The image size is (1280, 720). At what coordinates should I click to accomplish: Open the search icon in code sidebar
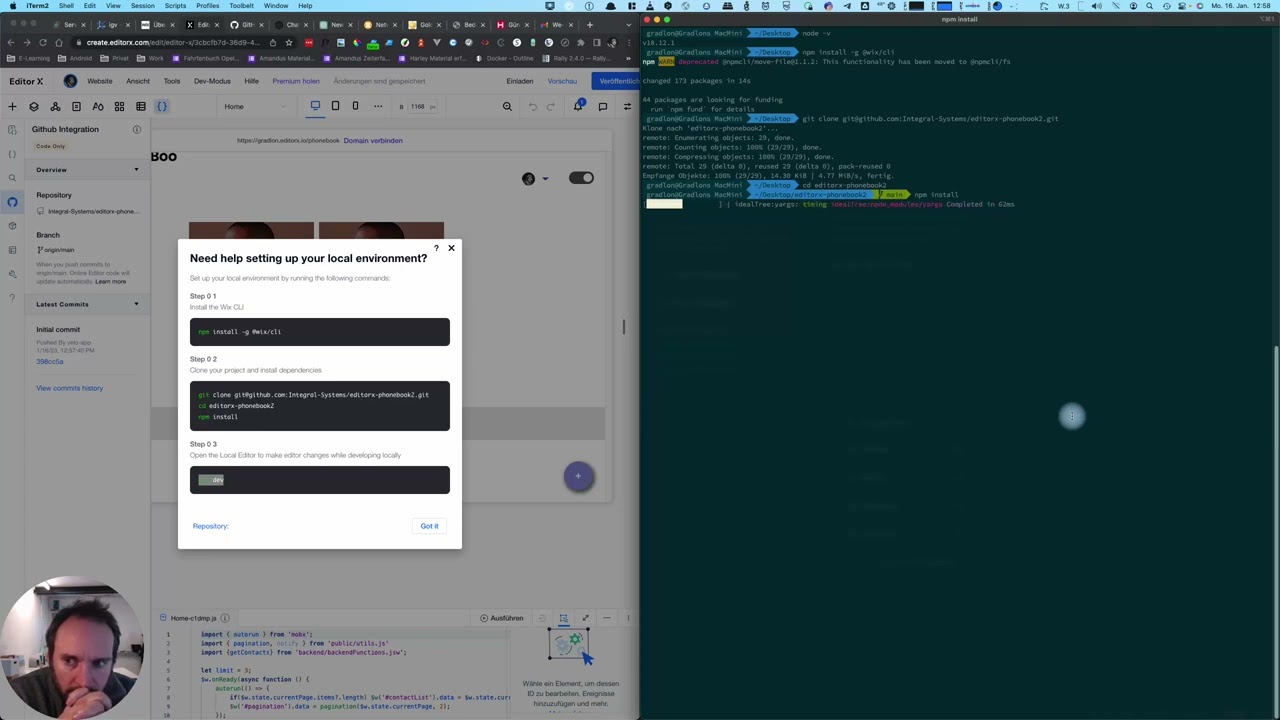[12, 178]
